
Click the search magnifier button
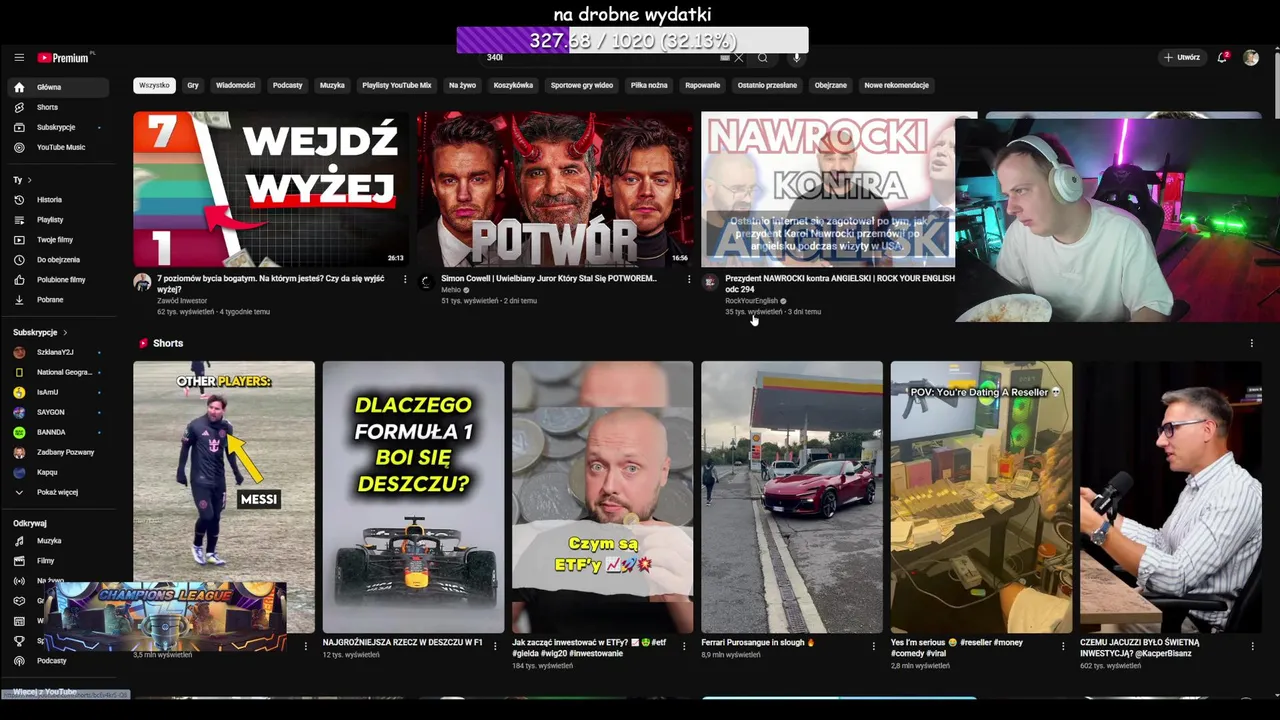point(763,58)
